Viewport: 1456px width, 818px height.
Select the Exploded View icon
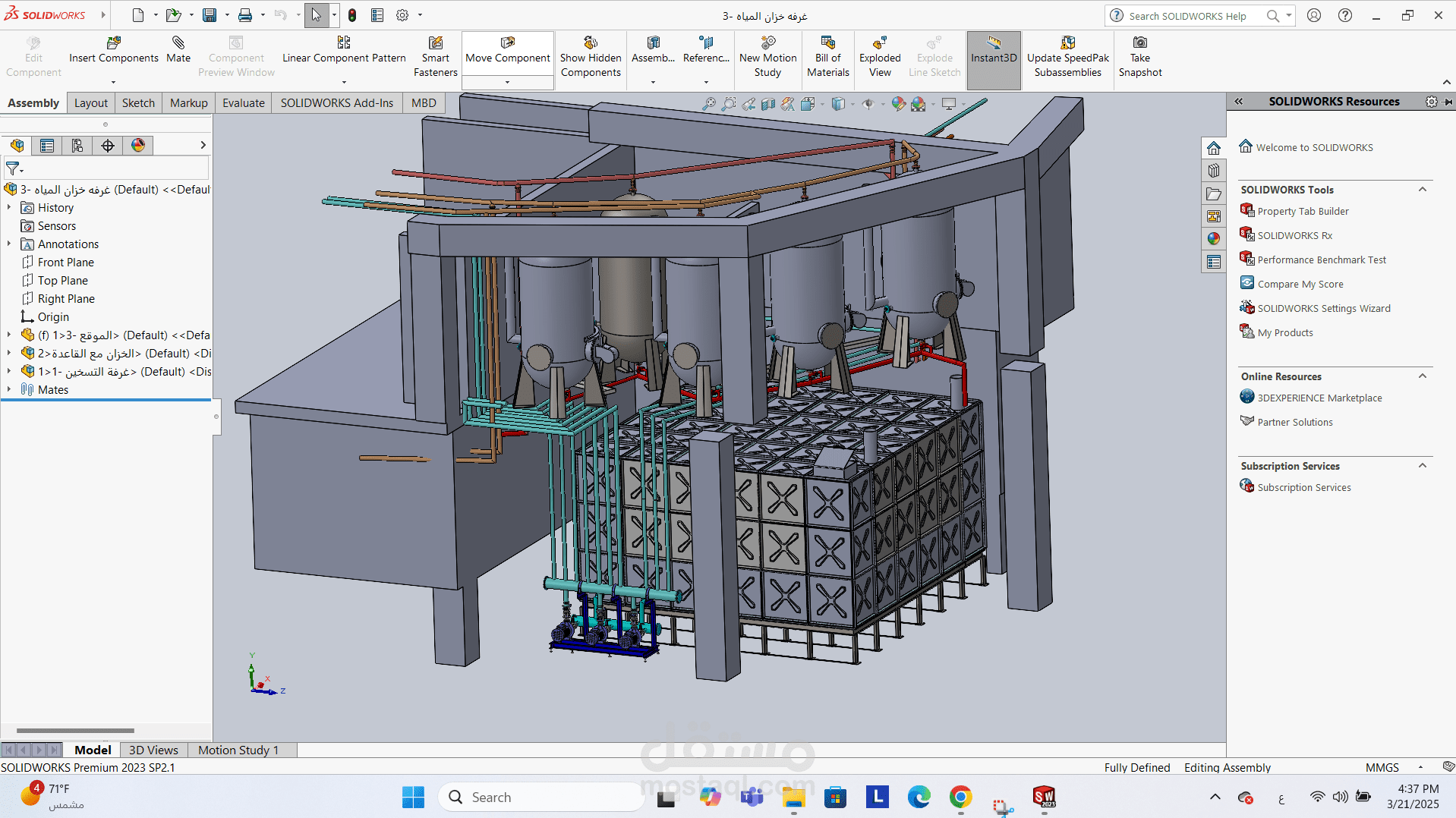pyautogui.click(x=880, y=57)
